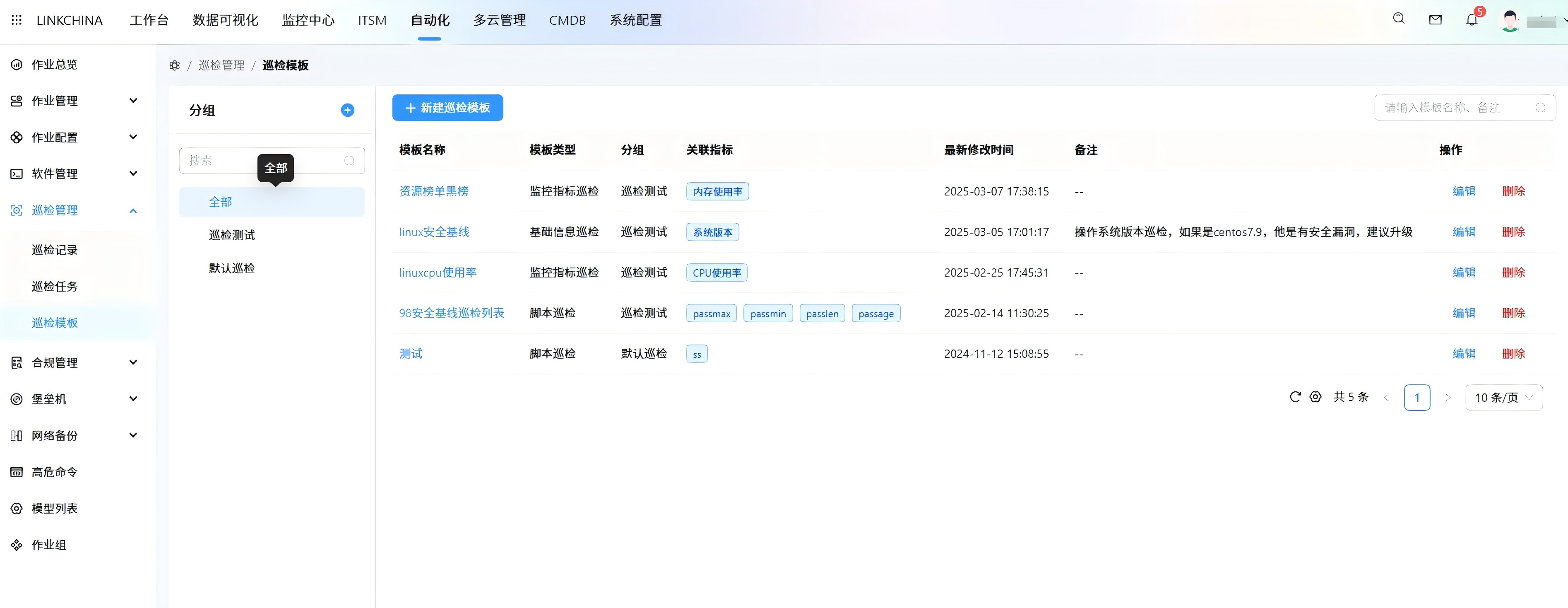The width and height of the screenshot is (1568, 608).
Task: Click 作业总览 sidebar icon
Action: click(x=17, y=65)
